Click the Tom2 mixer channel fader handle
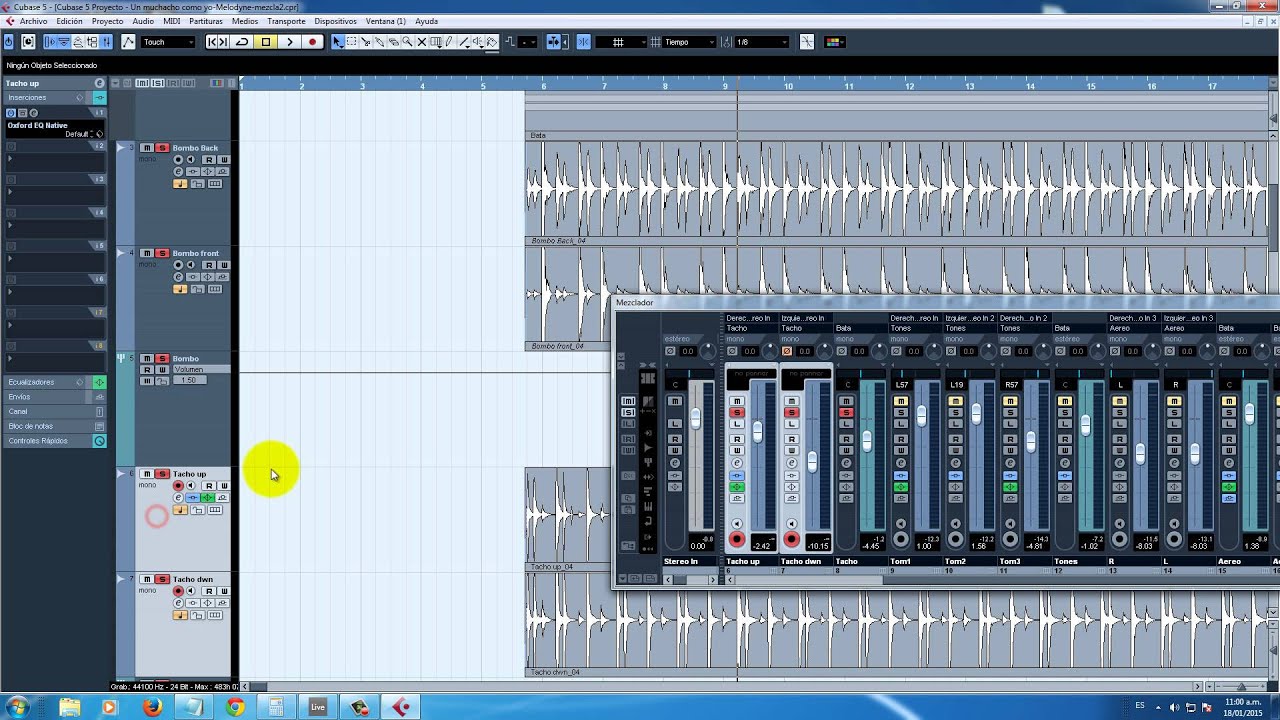The height and width of the screenshot is (720, 1280). (x=976, y=413)
